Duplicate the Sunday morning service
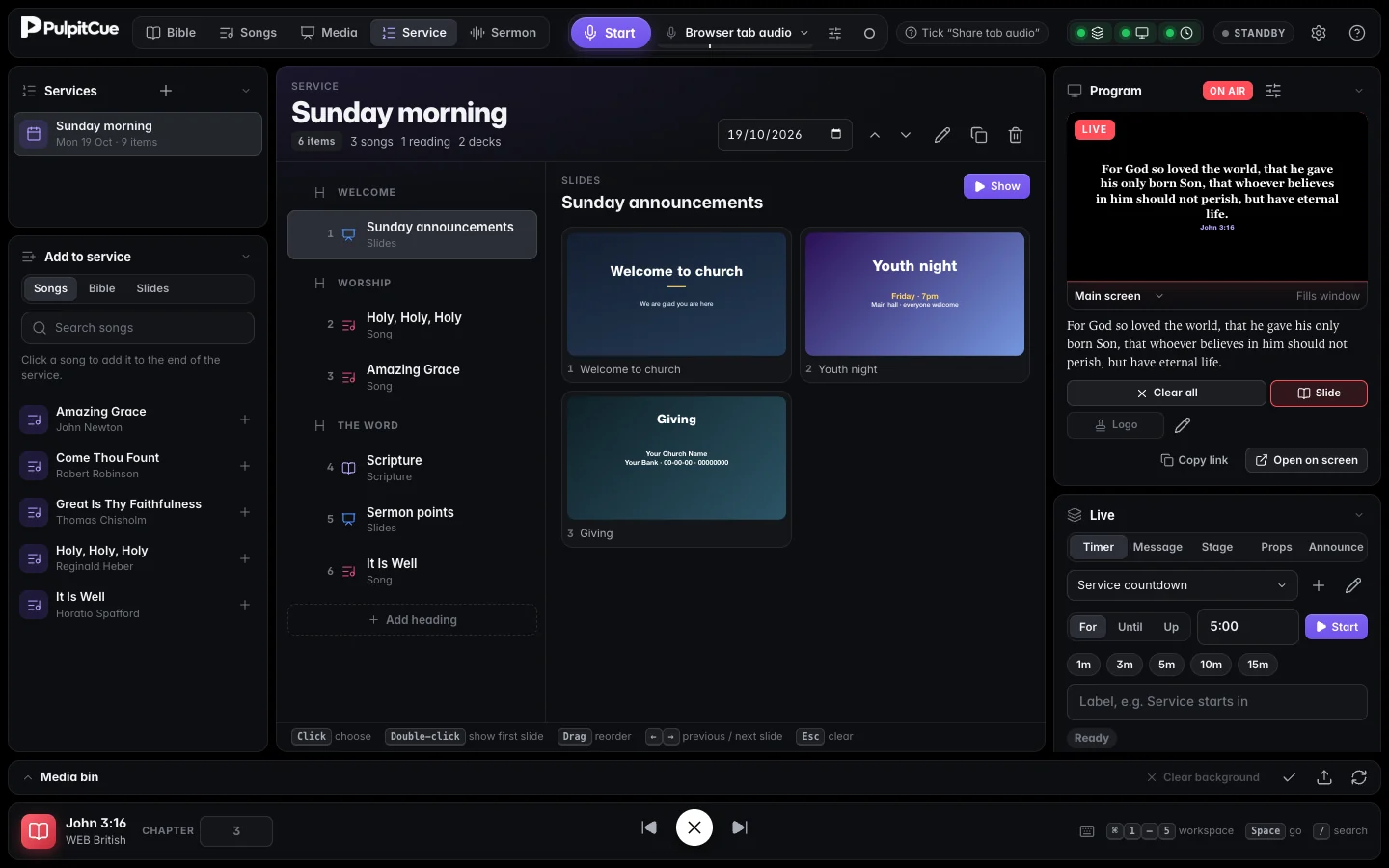The image size is (1389, 868). pos(979,135)
